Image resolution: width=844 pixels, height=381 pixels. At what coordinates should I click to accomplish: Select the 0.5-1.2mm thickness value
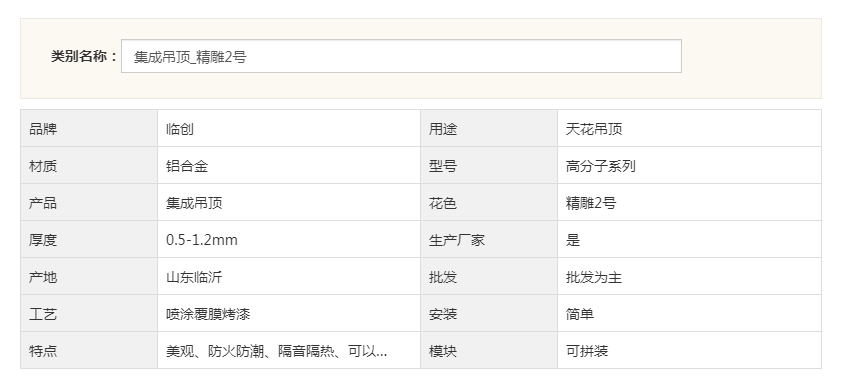click(201, 240)
